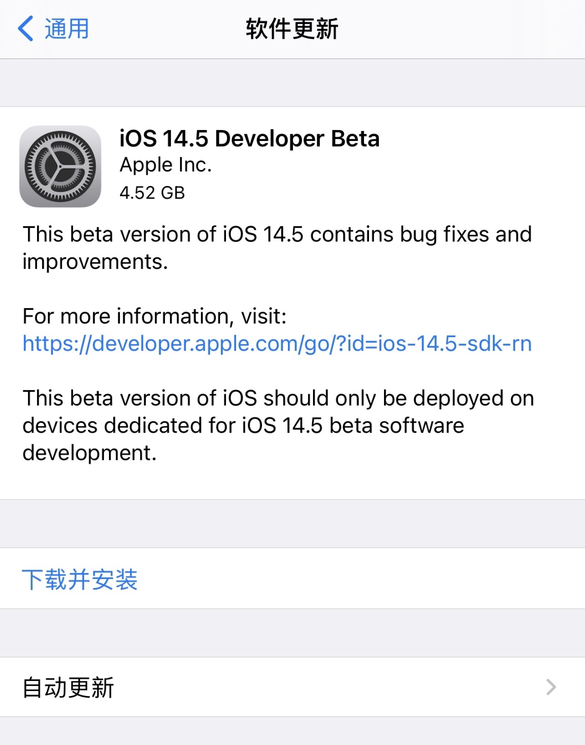Tap the Settings gear app icon

pyautogui.click(x=60, y=166)
